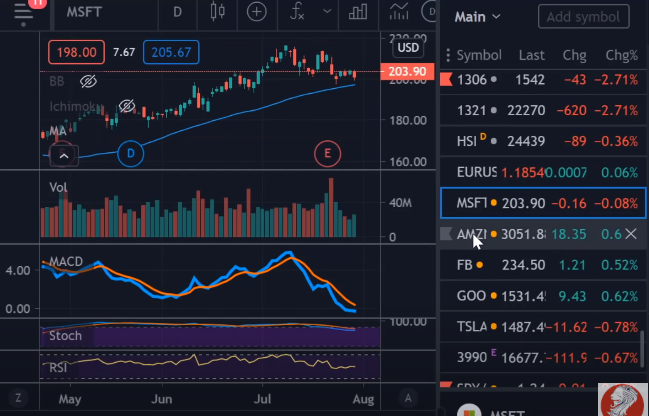Open the candlestick chart style selector

(x=217, y=12)
